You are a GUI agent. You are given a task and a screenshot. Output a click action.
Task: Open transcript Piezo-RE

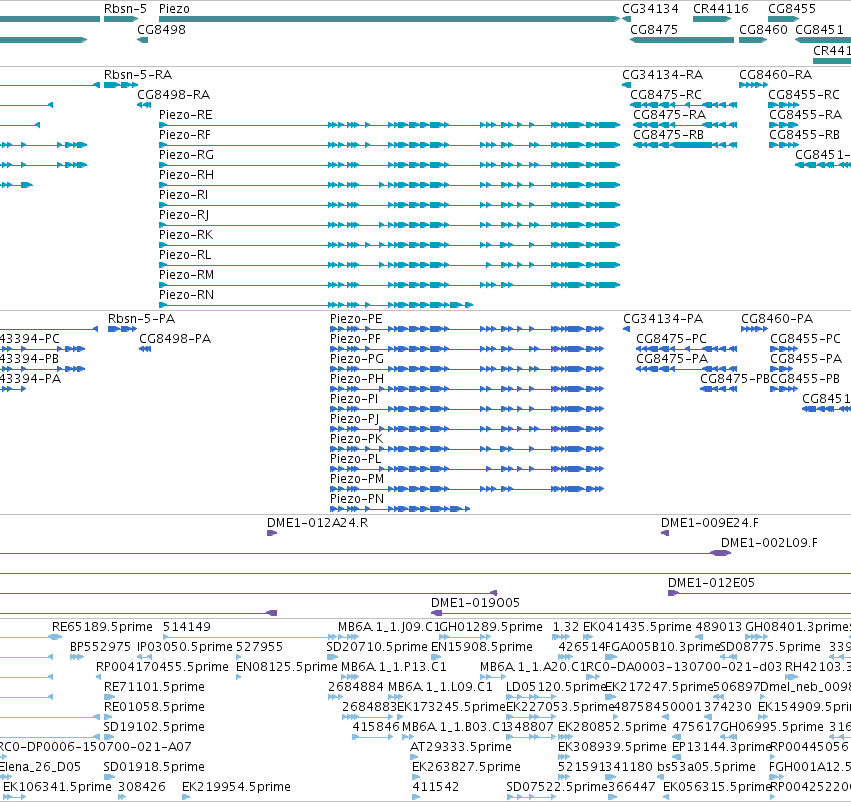[389, 125]
